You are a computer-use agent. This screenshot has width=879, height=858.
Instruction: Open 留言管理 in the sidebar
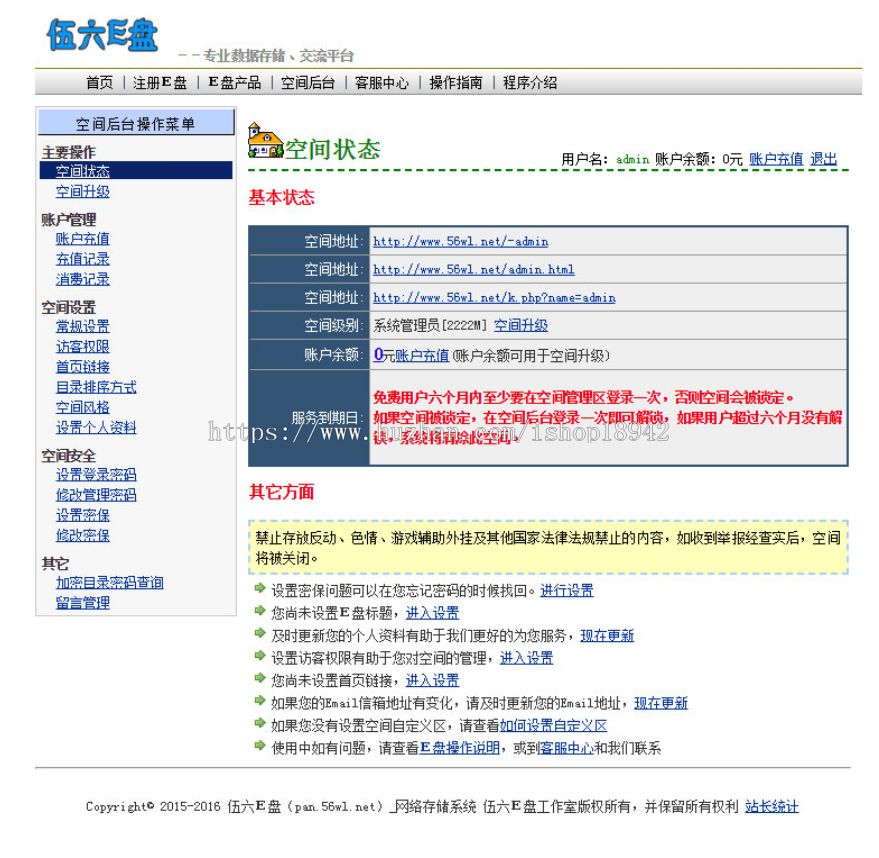click(82, 603)
